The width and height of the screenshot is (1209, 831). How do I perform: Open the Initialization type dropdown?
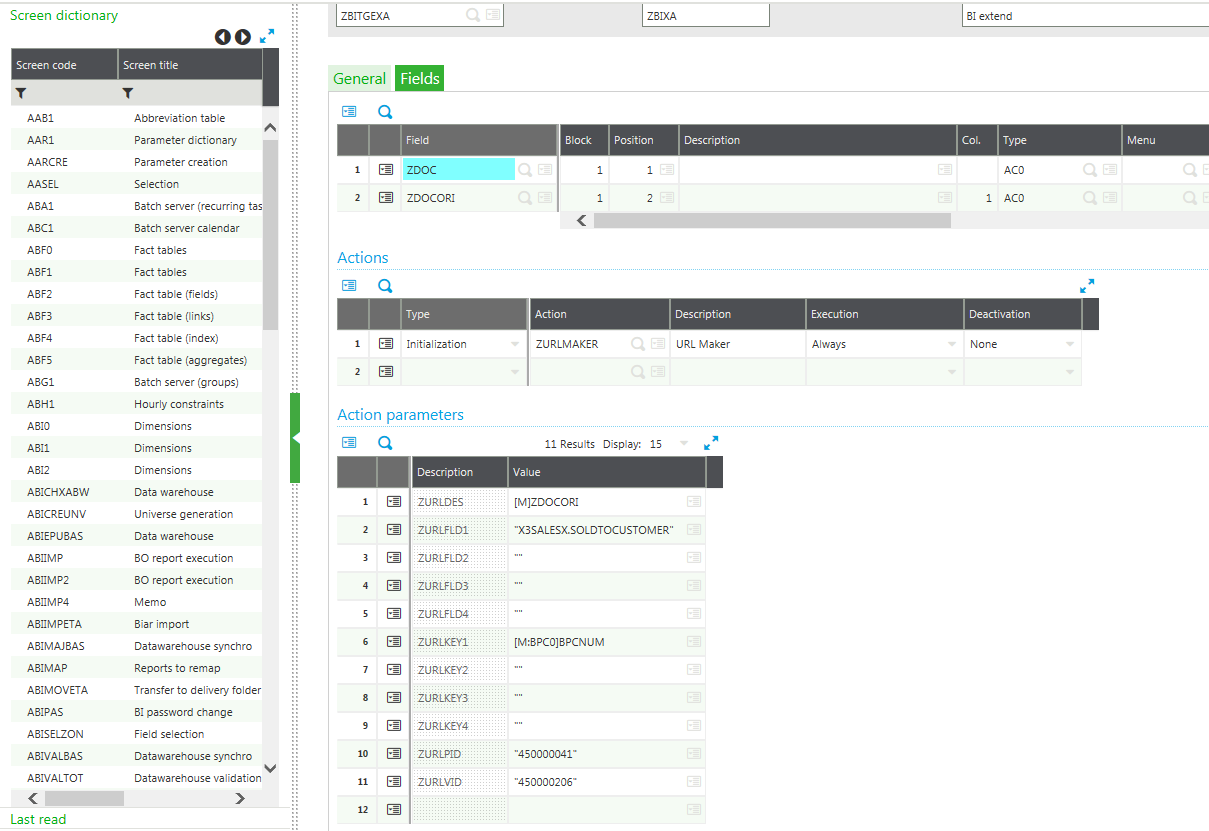(515, 344)
